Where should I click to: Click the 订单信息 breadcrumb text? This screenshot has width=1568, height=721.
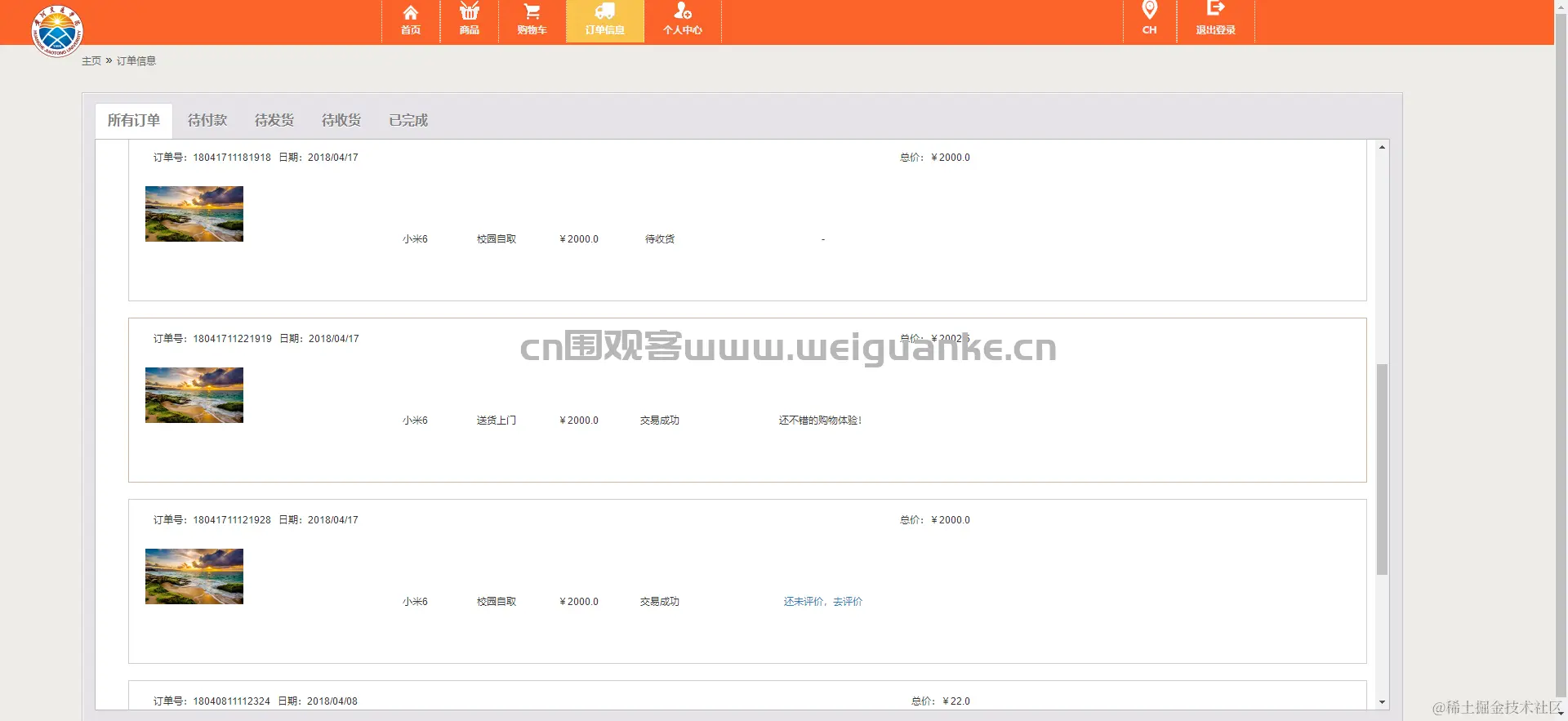tap(136, 61)
